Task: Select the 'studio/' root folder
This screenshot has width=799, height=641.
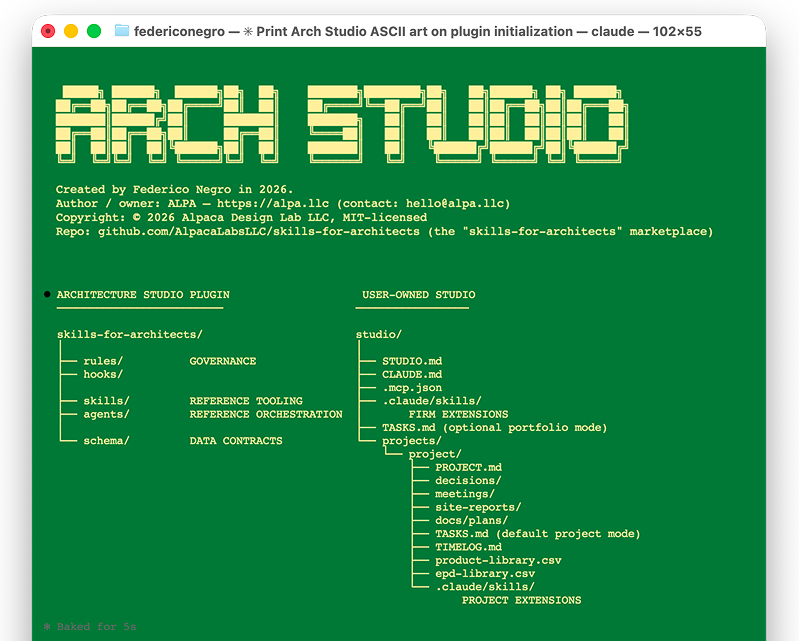Action: pos(379,335)
